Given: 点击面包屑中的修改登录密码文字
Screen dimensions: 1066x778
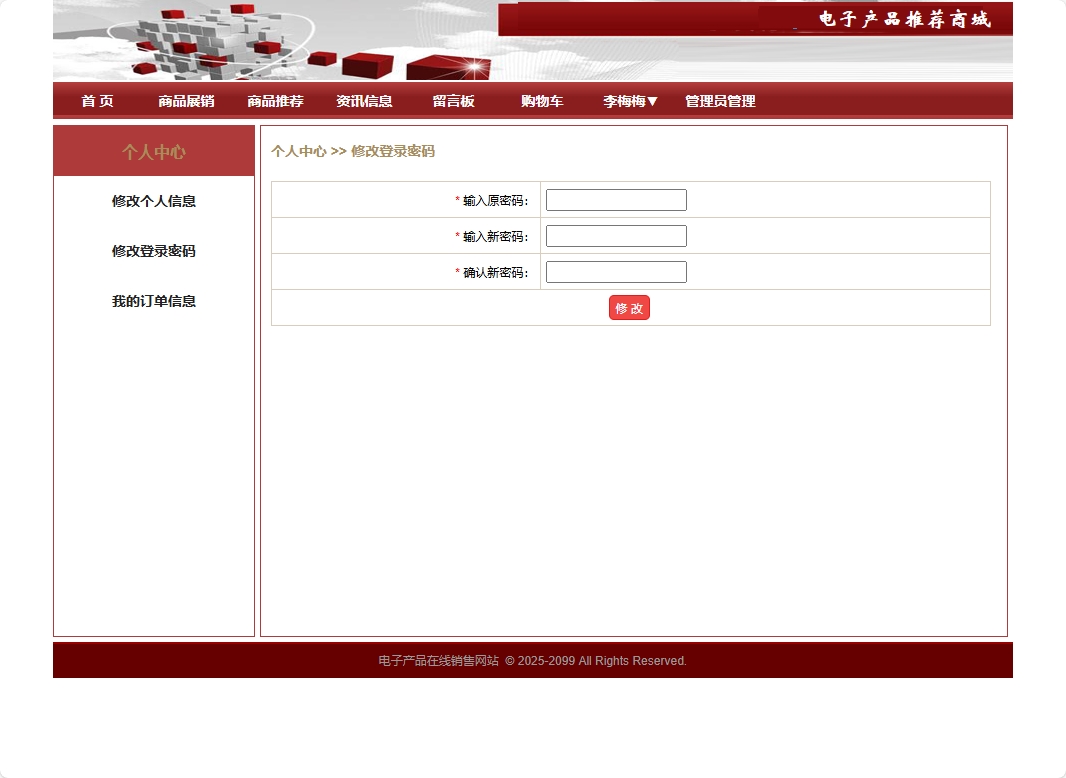Looking at the screenshot, I should [x=392, y=152].
